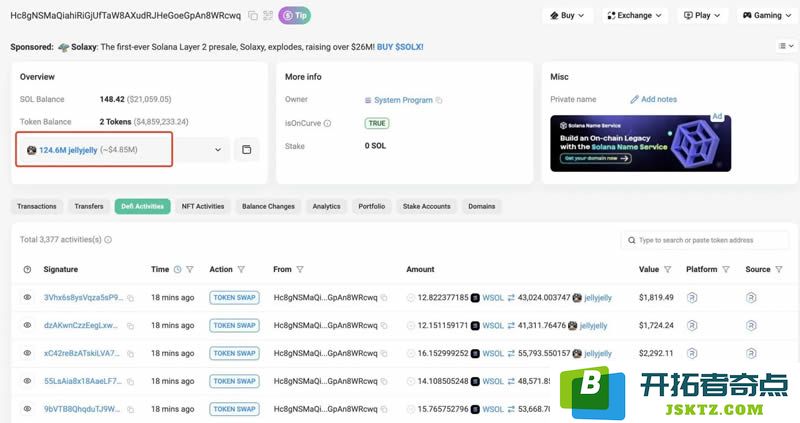Open signature 3Vhx6s8ysVqza5sP9 transaction

(x=83, y=297)
